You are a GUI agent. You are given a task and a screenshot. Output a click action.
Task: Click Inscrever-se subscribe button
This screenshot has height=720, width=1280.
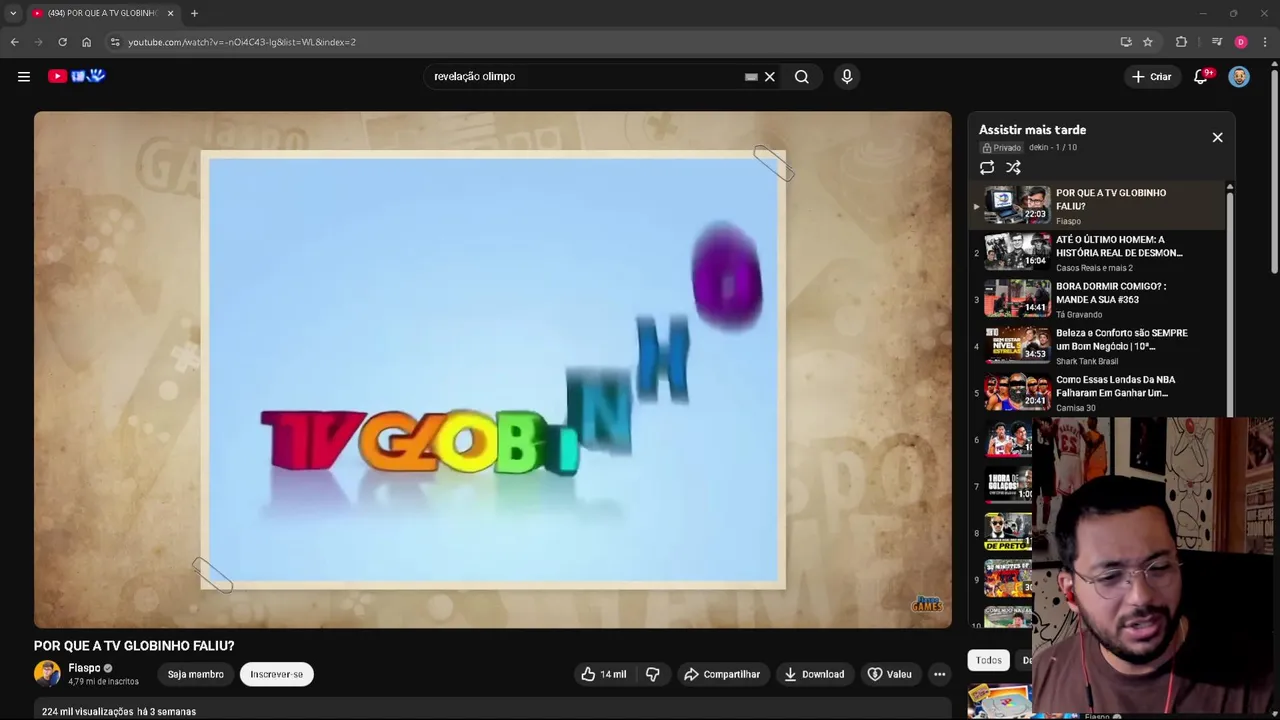[277, 674]
